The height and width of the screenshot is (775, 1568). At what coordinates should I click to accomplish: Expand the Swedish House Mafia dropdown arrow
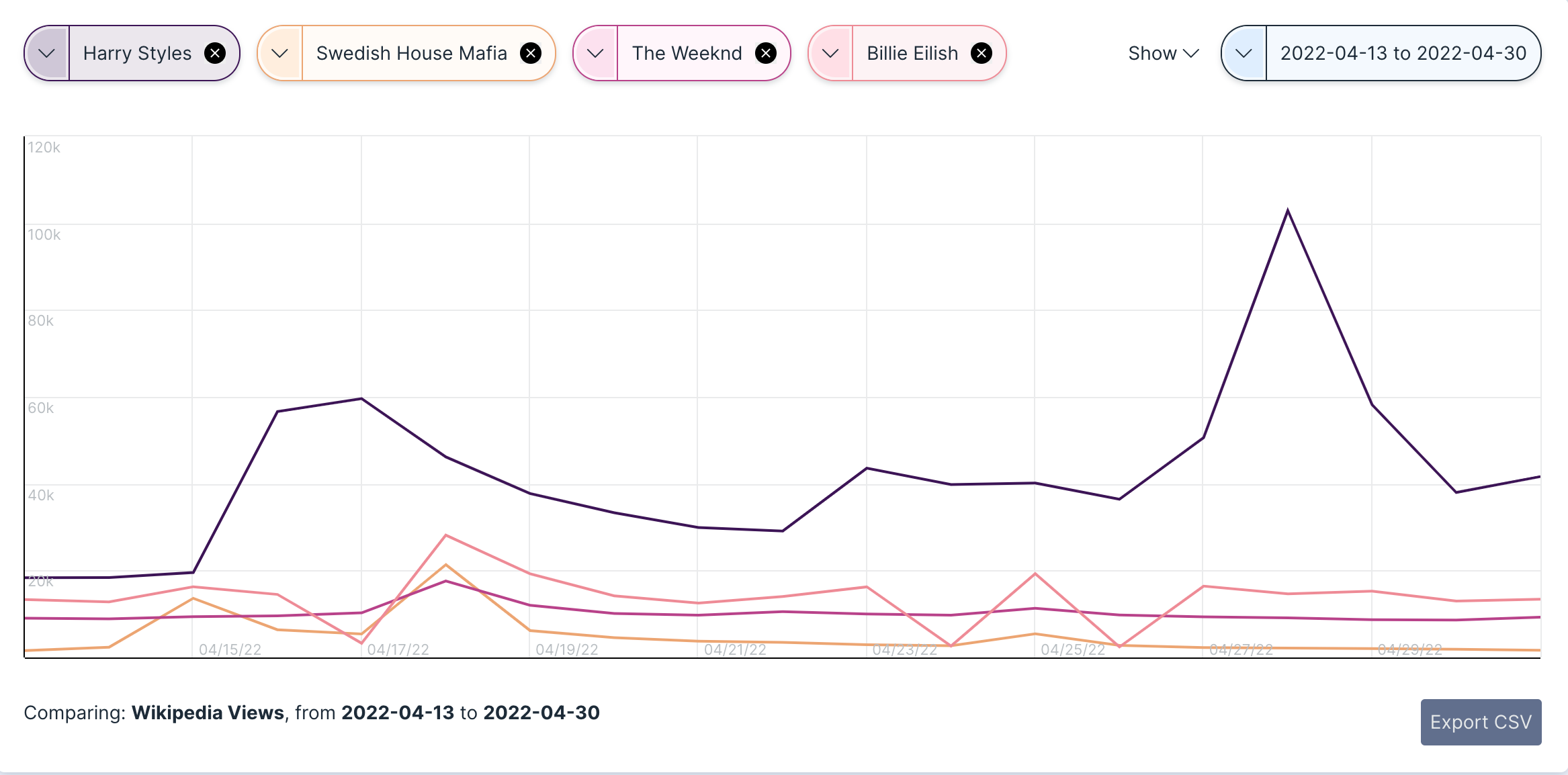point(280,53)
